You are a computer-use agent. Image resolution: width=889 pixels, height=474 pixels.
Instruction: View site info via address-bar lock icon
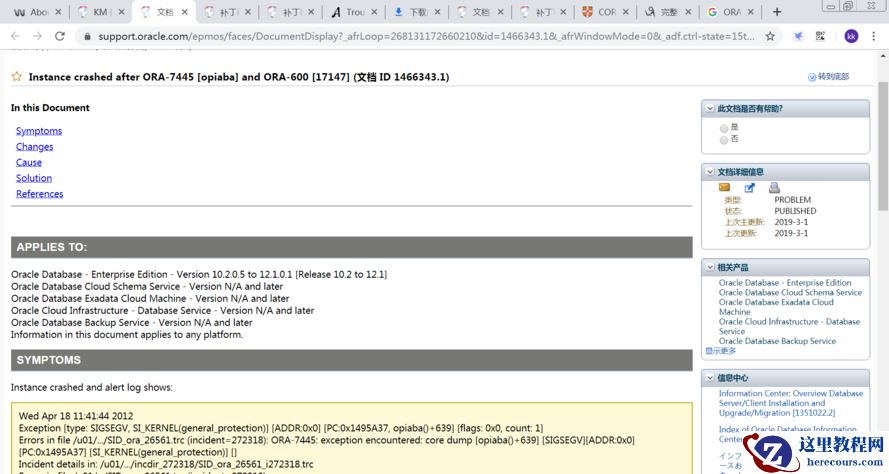coord(87,36)
